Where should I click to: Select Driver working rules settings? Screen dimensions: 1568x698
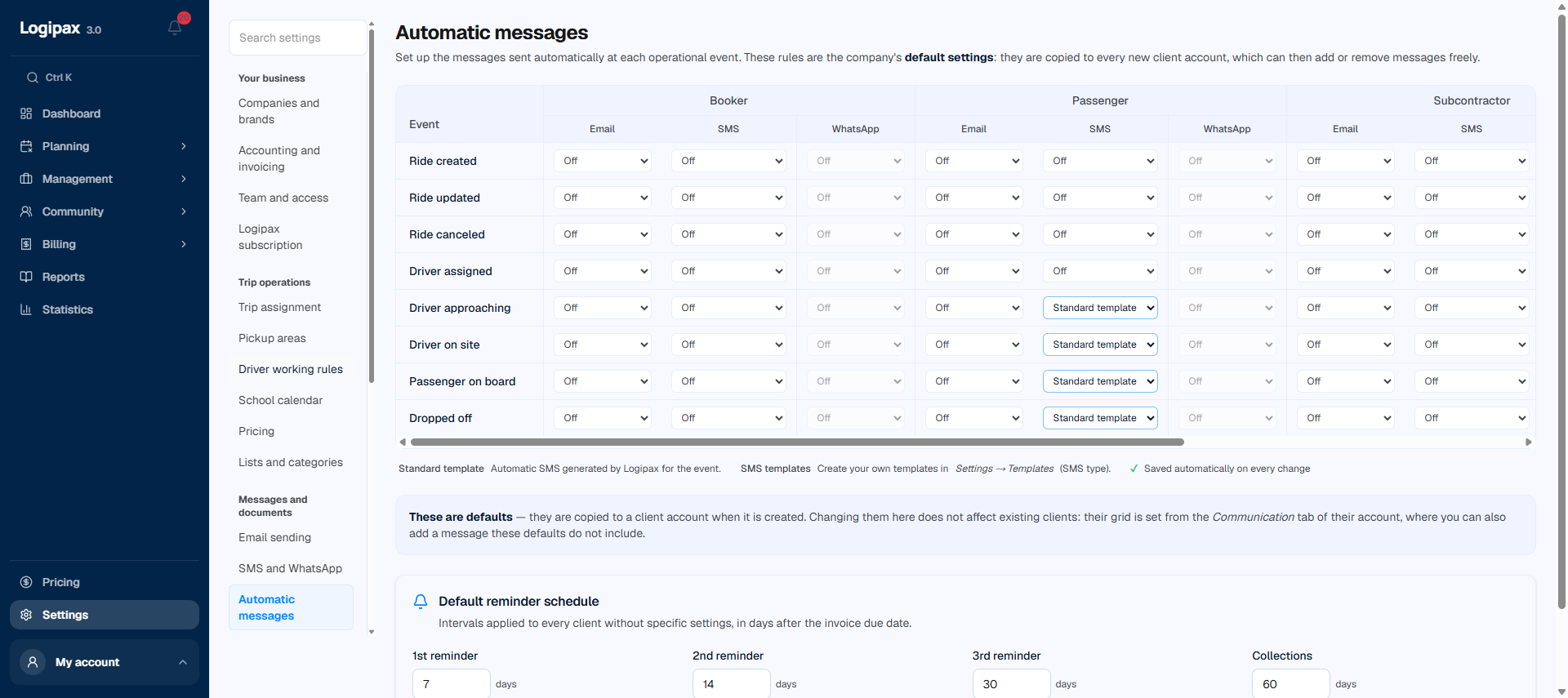tap(290, 369)
